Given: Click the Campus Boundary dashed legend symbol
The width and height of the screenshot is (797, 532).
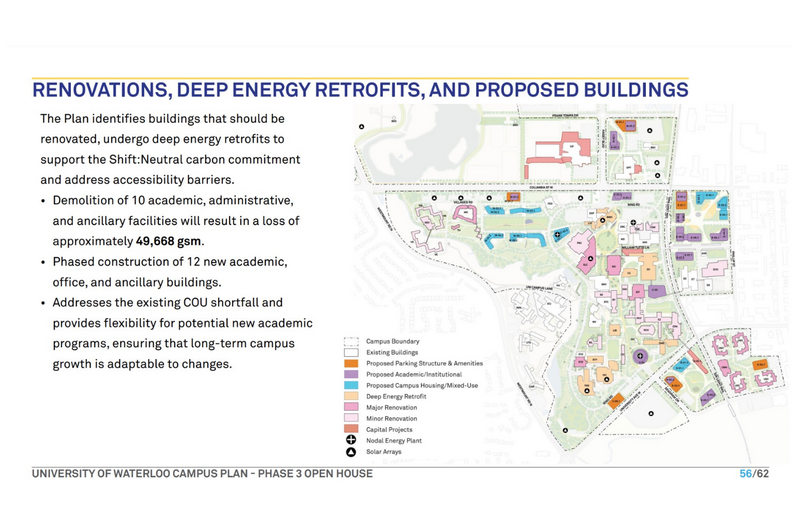Looking at the screenshot, I should tap(350, 341).
